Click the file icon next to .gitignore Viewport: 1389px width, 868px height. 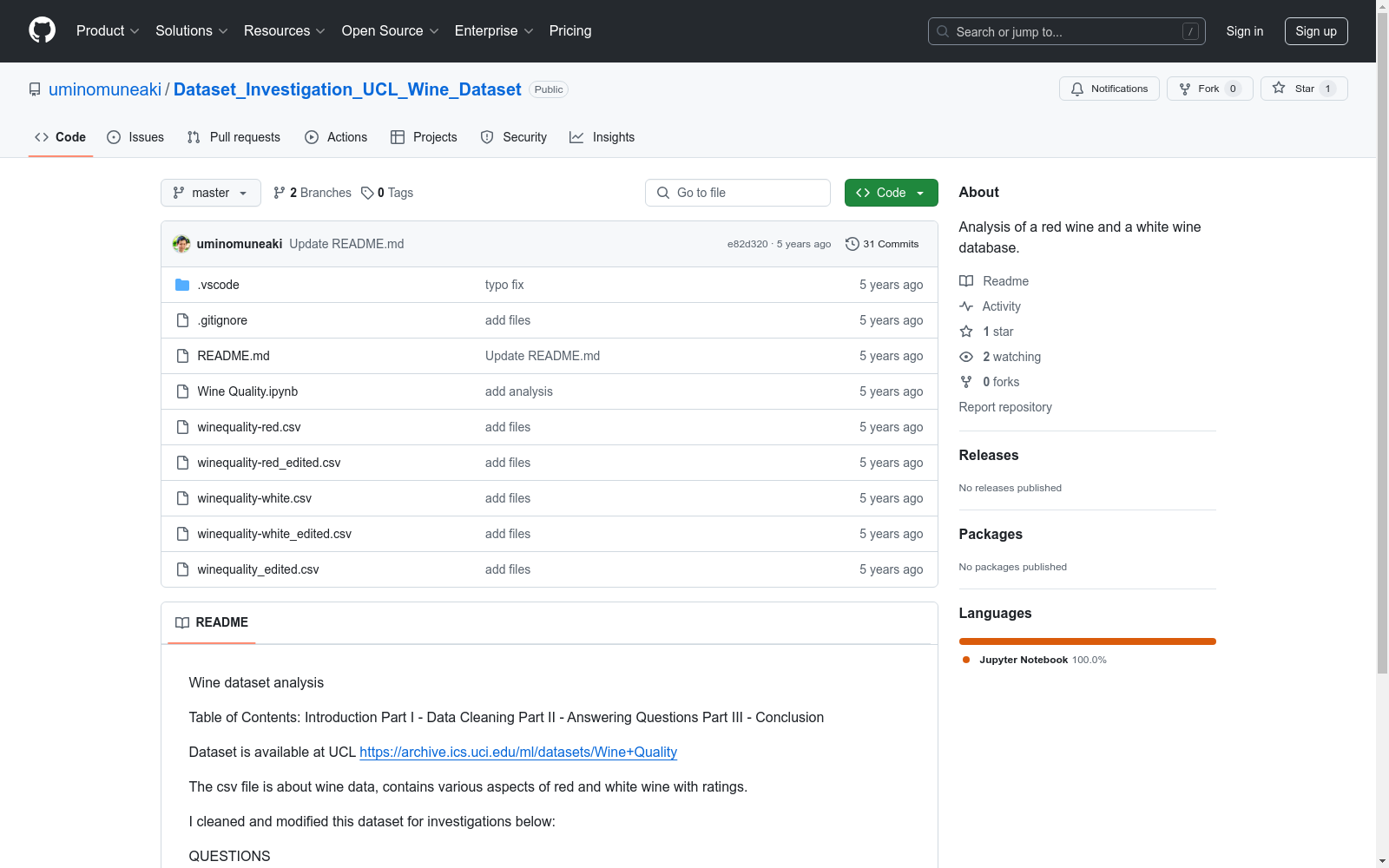pos(182,320)
